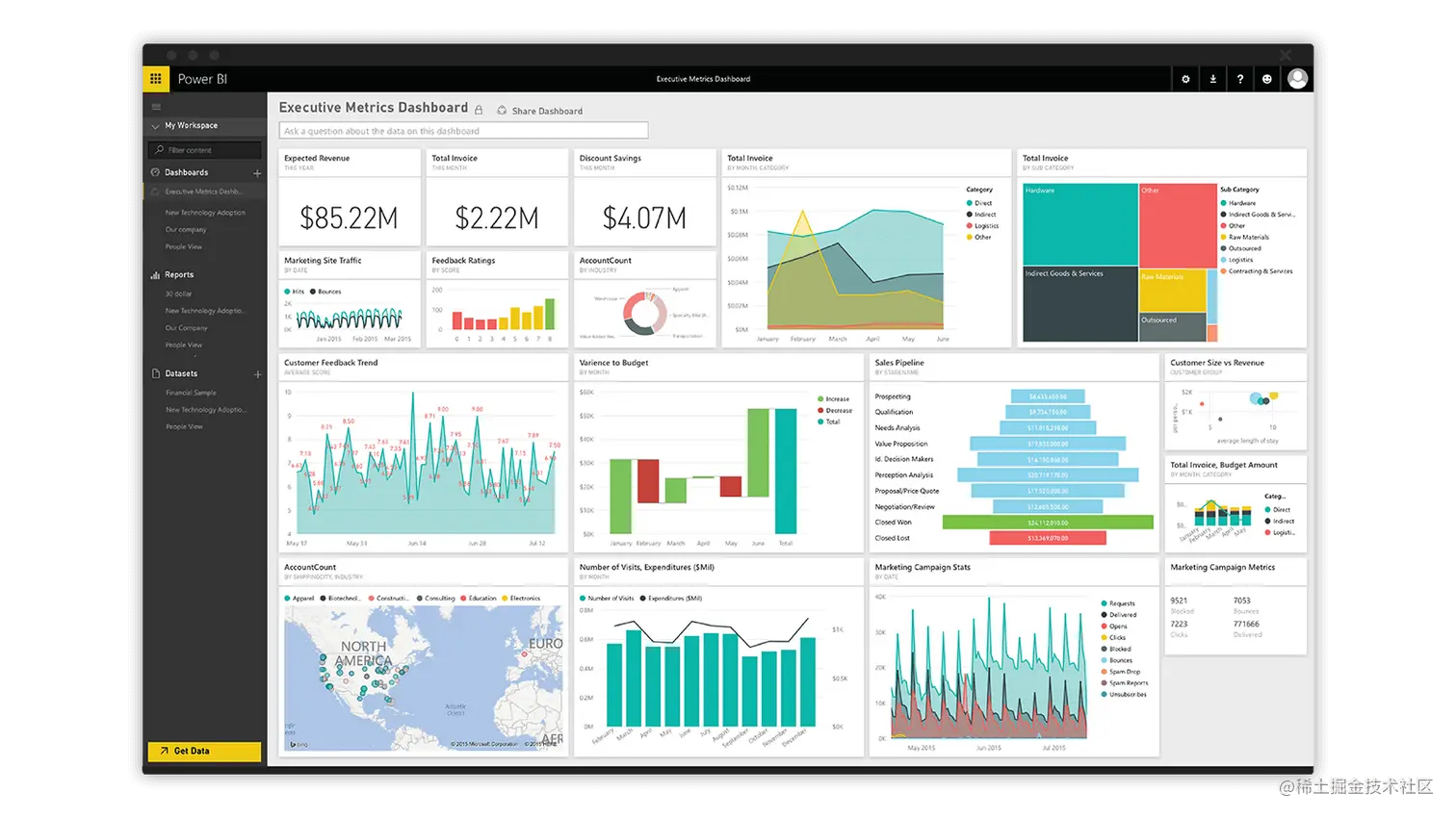Open help using the question mark icon
The image size is (1456, 819).
pos(1239,79)
